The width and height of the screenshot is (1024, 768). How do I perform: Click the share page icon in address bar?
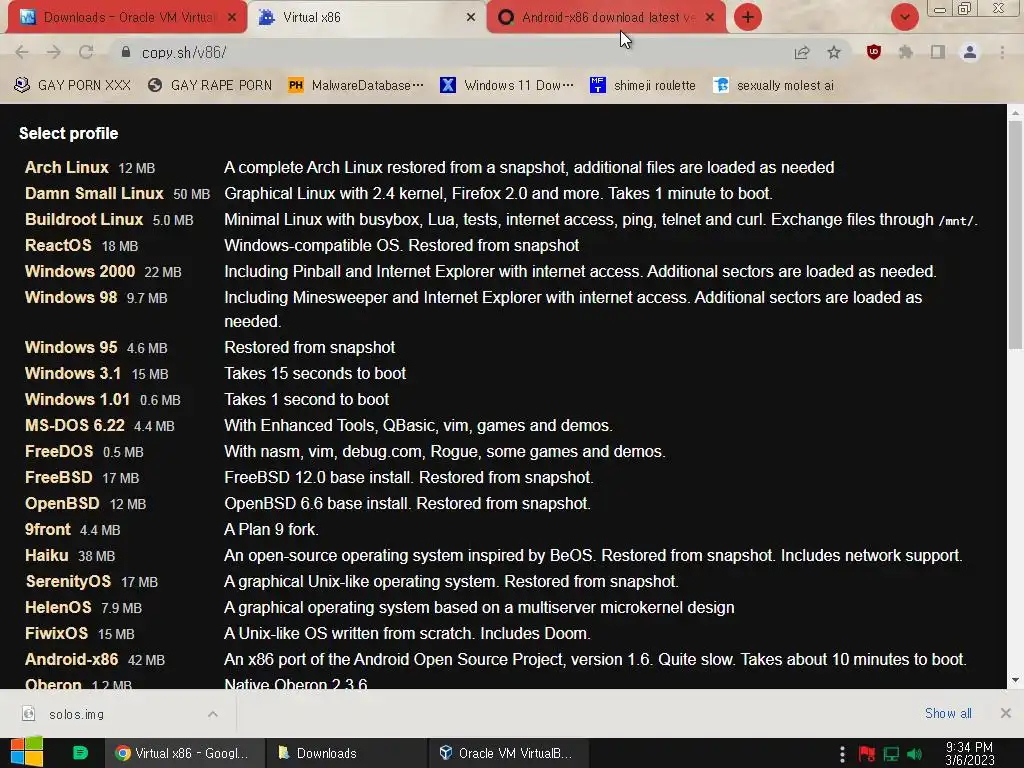802,53
